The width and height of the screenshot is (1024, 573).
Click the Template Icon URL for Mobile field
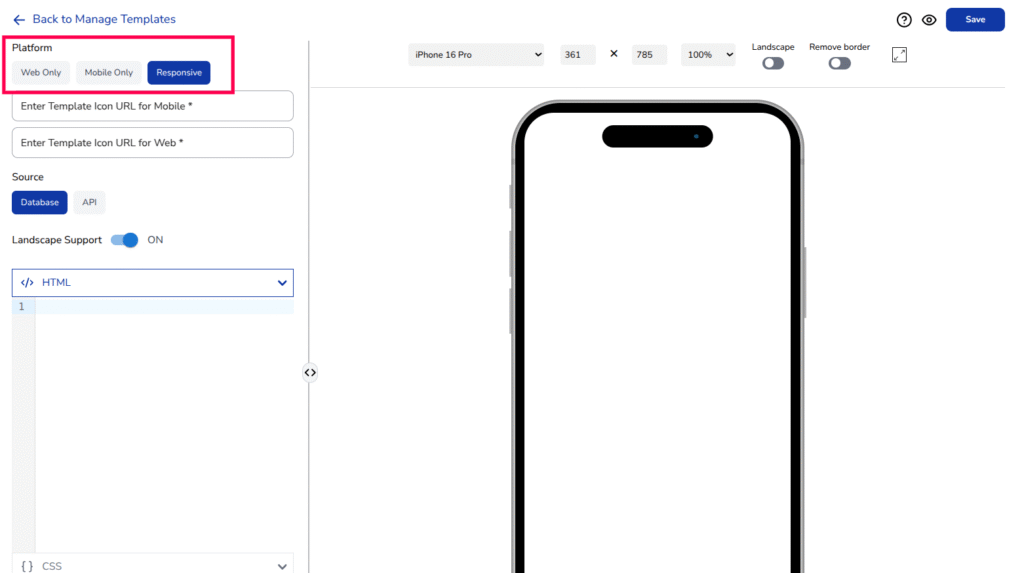coord(153,106)
